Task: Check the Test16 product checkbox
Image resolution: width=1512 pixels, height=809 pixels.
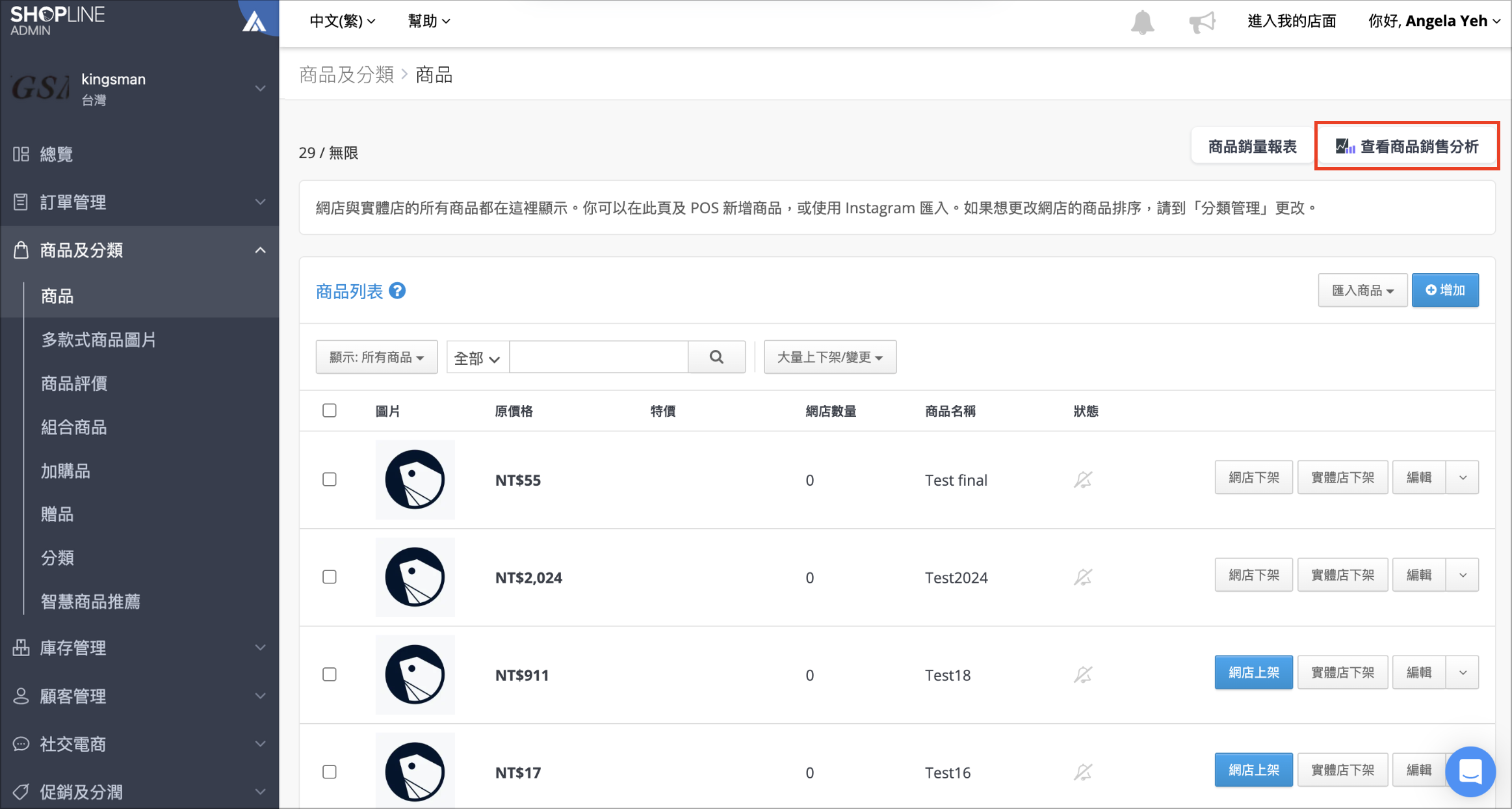Action: (330, 773)
